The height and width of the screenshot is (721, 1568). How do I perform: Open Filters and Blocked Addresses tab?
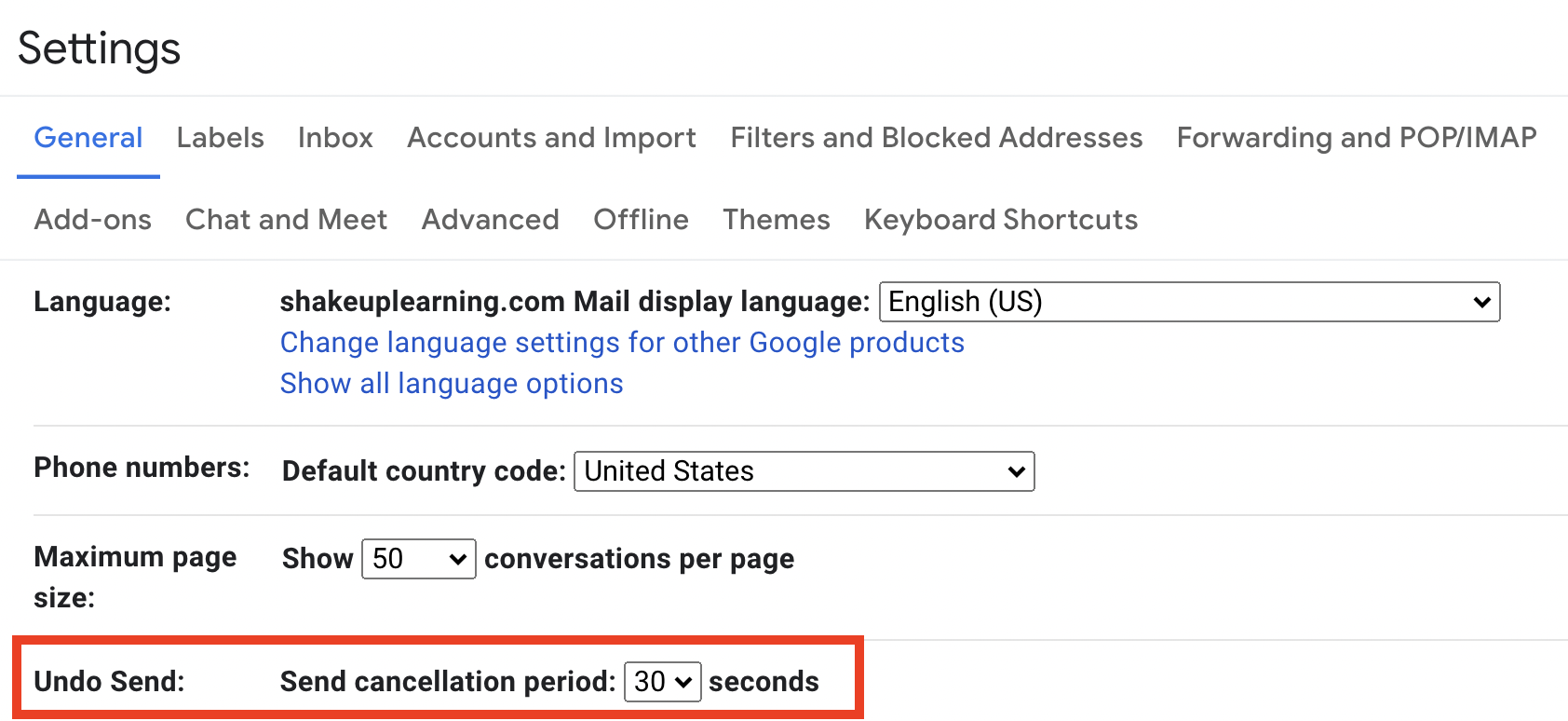pos(936,138)
